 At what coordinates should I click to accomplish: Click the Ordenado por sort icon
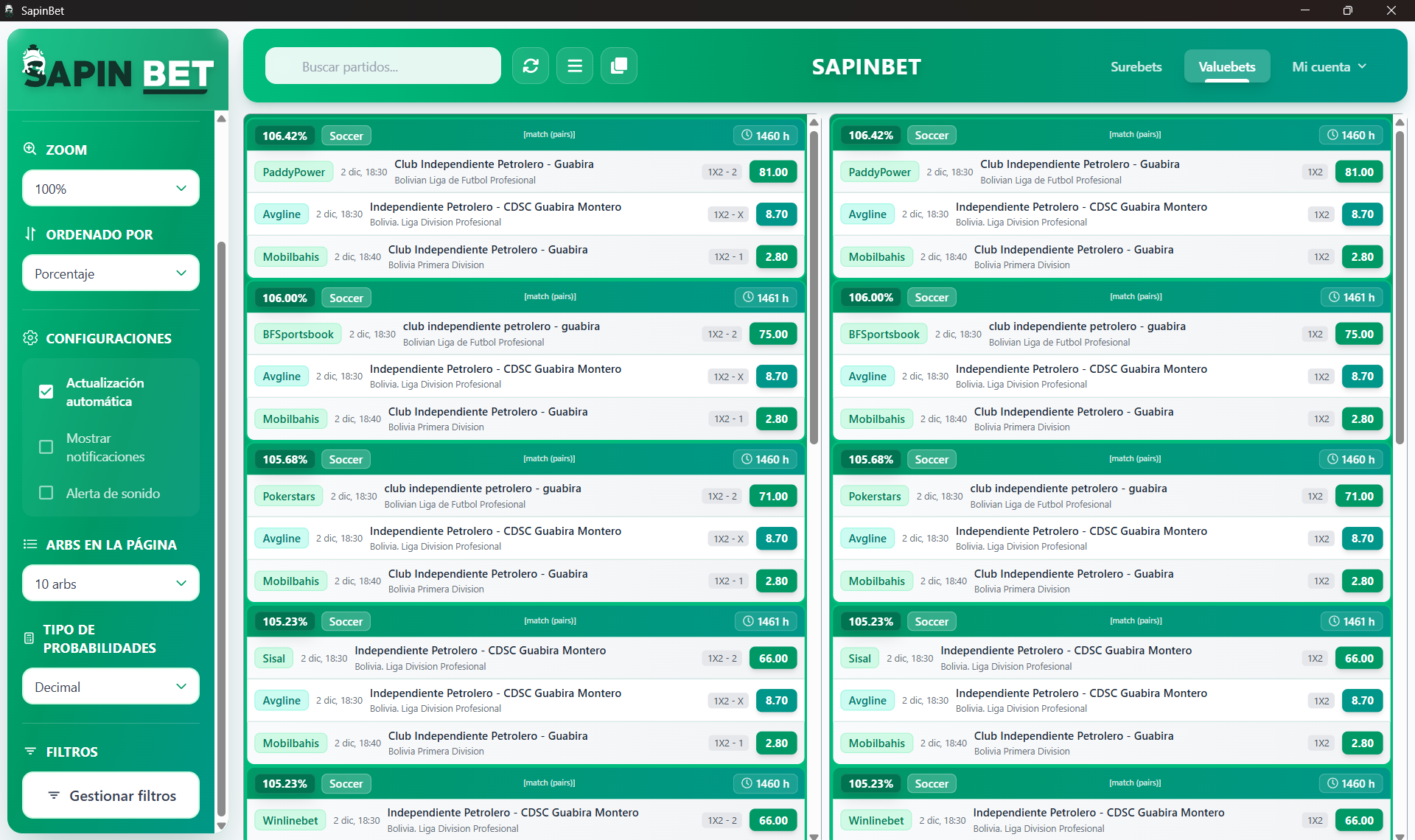[30, 234]
